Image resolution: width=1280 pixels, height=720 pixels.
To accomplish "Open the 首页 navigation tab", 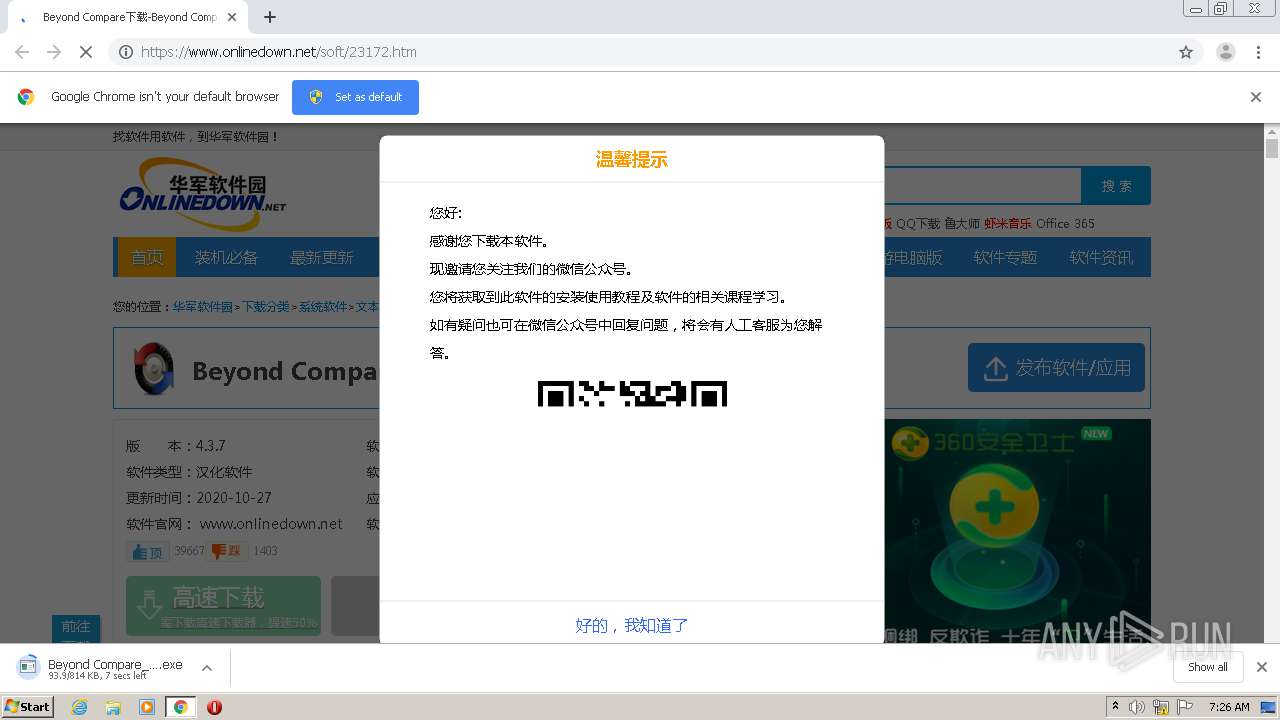I will [x=147, y=257].
